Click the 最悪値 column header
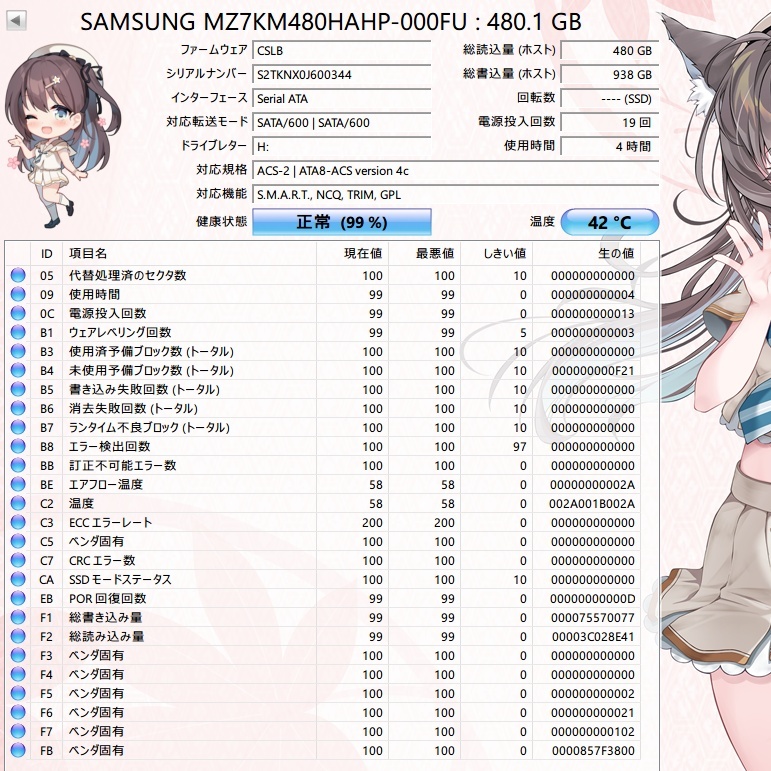 pos(424,254)
